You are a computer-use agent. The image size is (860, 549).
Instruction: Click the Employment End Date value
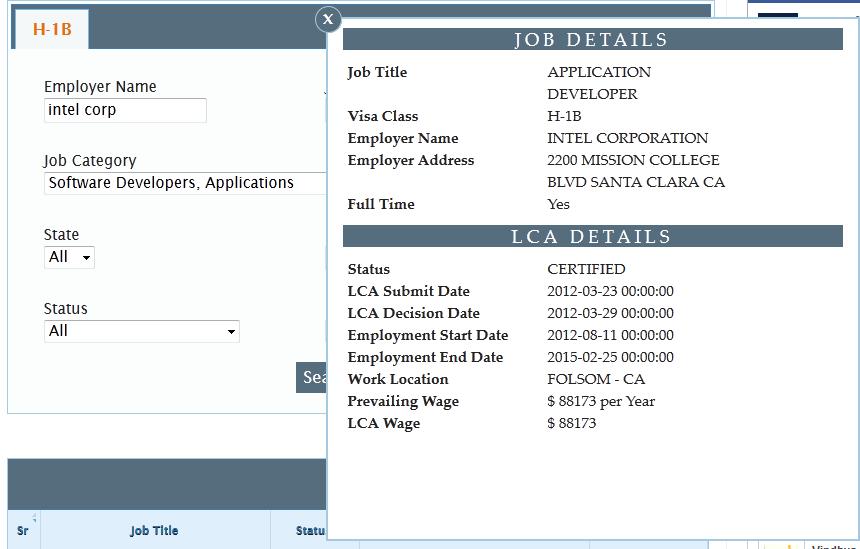[x=610, y=357]
